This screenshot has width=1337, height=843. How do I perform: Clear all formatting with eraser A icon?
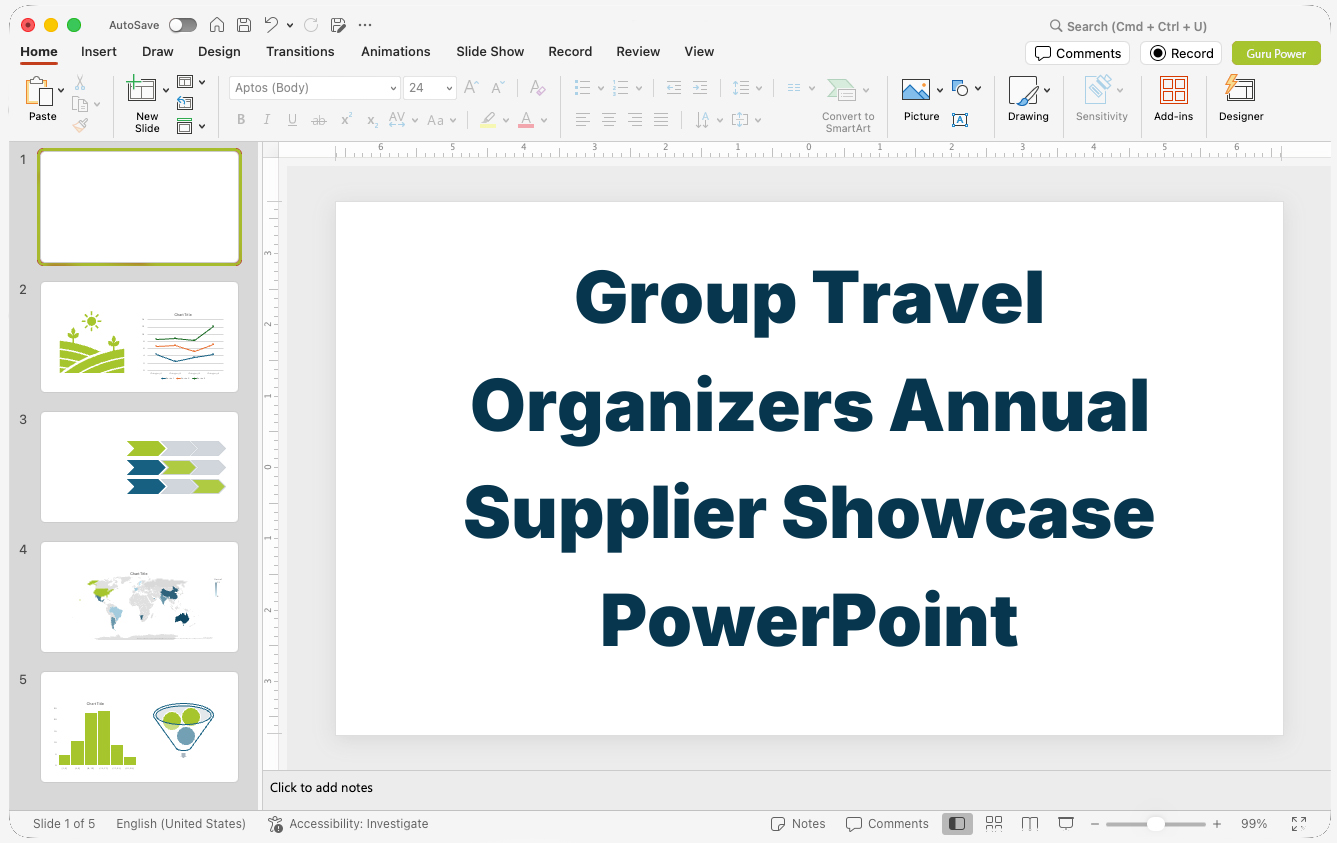538,88
